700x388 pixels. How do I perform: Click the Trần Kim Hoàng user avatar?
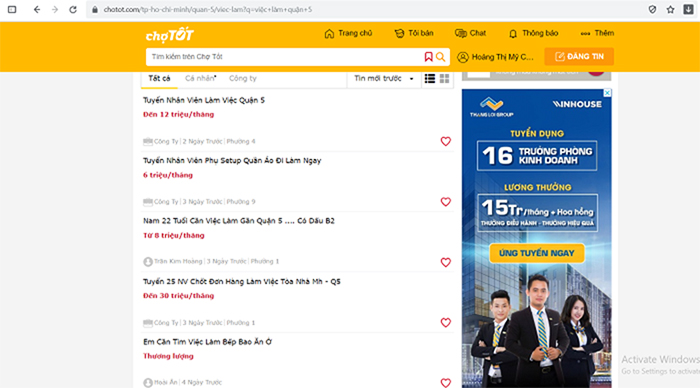[x=148, y=262]
